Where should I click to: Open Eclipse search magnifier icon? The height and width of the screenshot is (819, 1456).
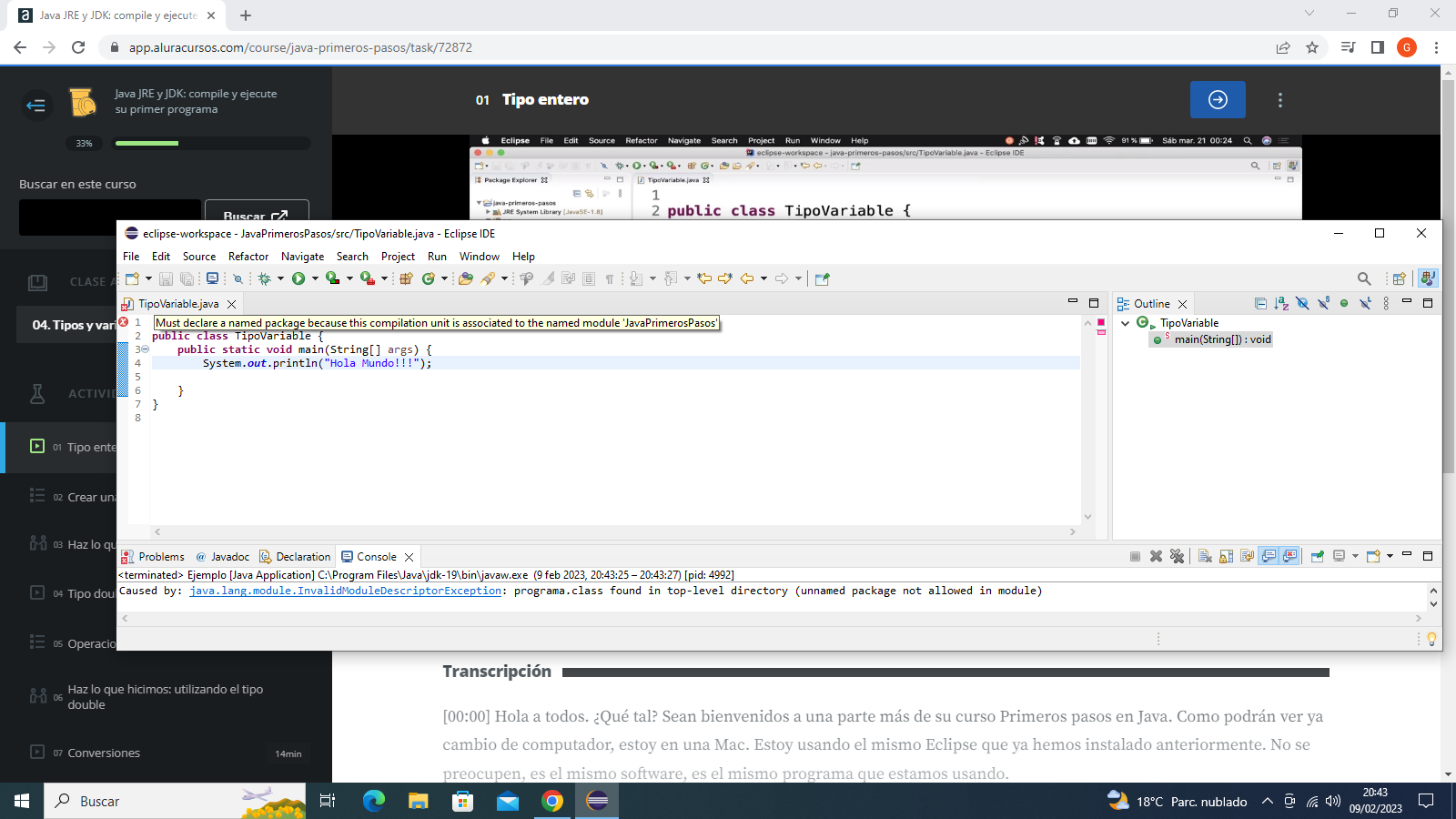pyautogui.click(x=1363, y=278)
